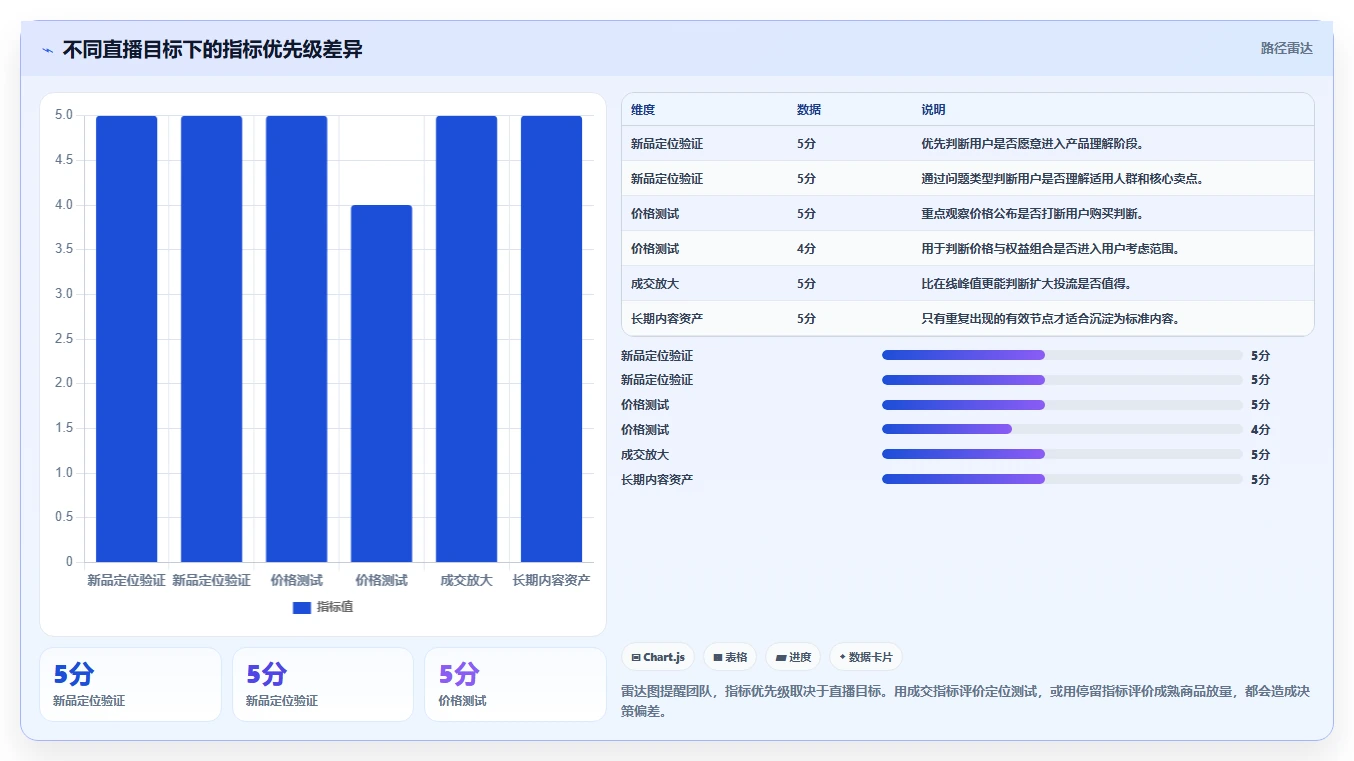Click the 成交放大 x-axis label under chart
1354x761 pixels.
466,580
